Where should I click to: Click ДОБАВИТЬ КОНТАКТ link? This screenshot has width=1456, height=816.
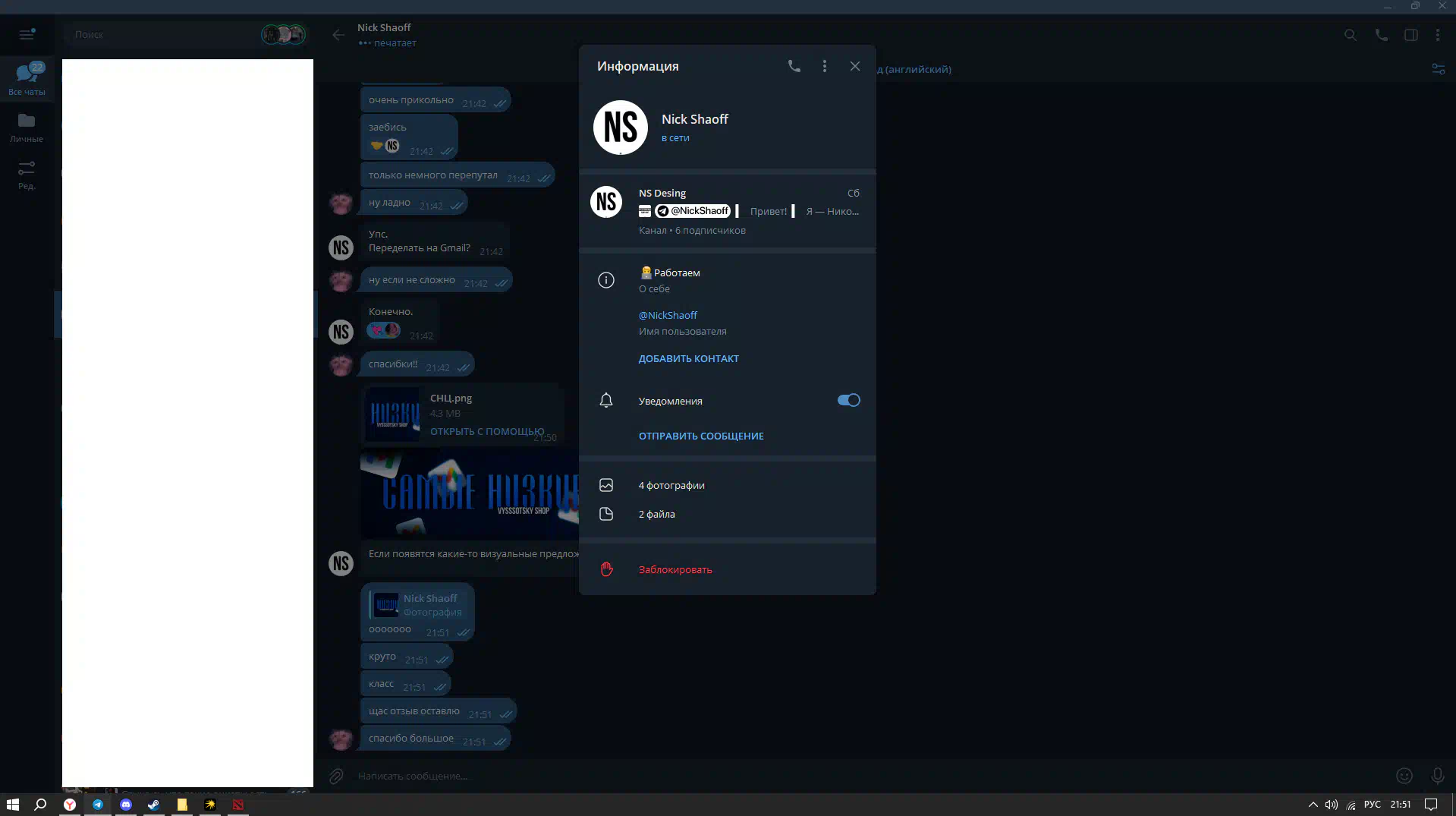(688, 358)
